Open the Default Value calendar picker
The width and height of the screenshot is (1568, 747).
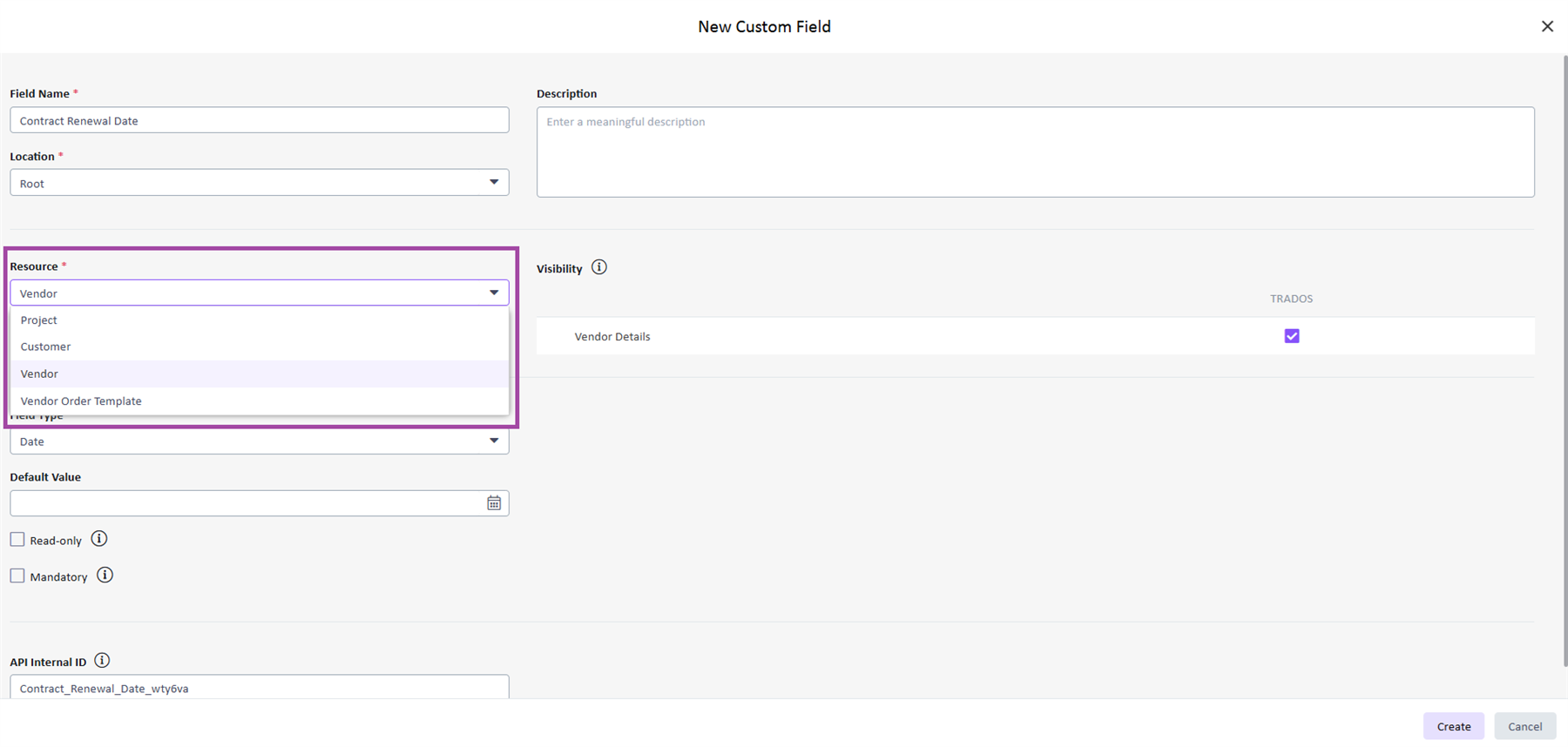494,503
